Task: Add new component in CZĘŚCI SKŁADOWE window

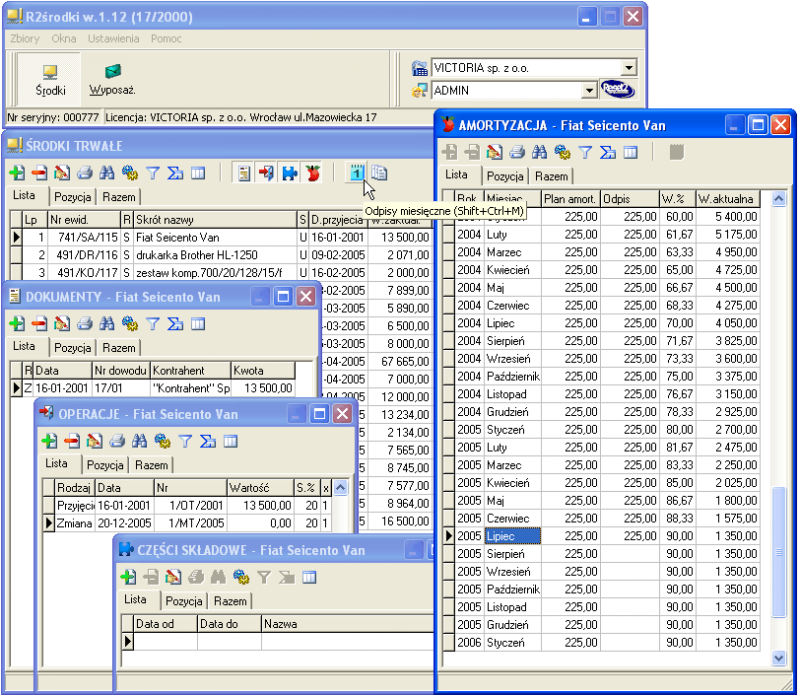Action: (128, 577)
